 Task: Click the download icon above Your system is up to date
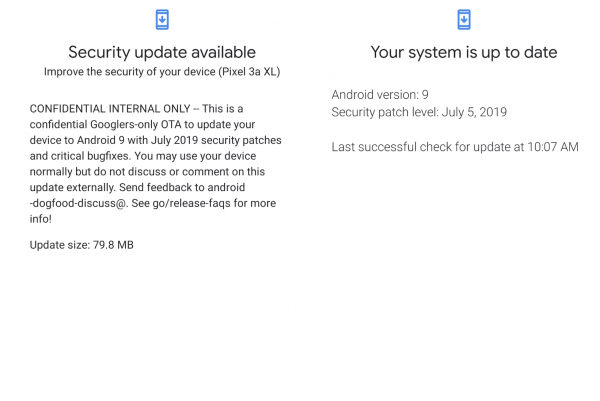click(x=464, y=20)
